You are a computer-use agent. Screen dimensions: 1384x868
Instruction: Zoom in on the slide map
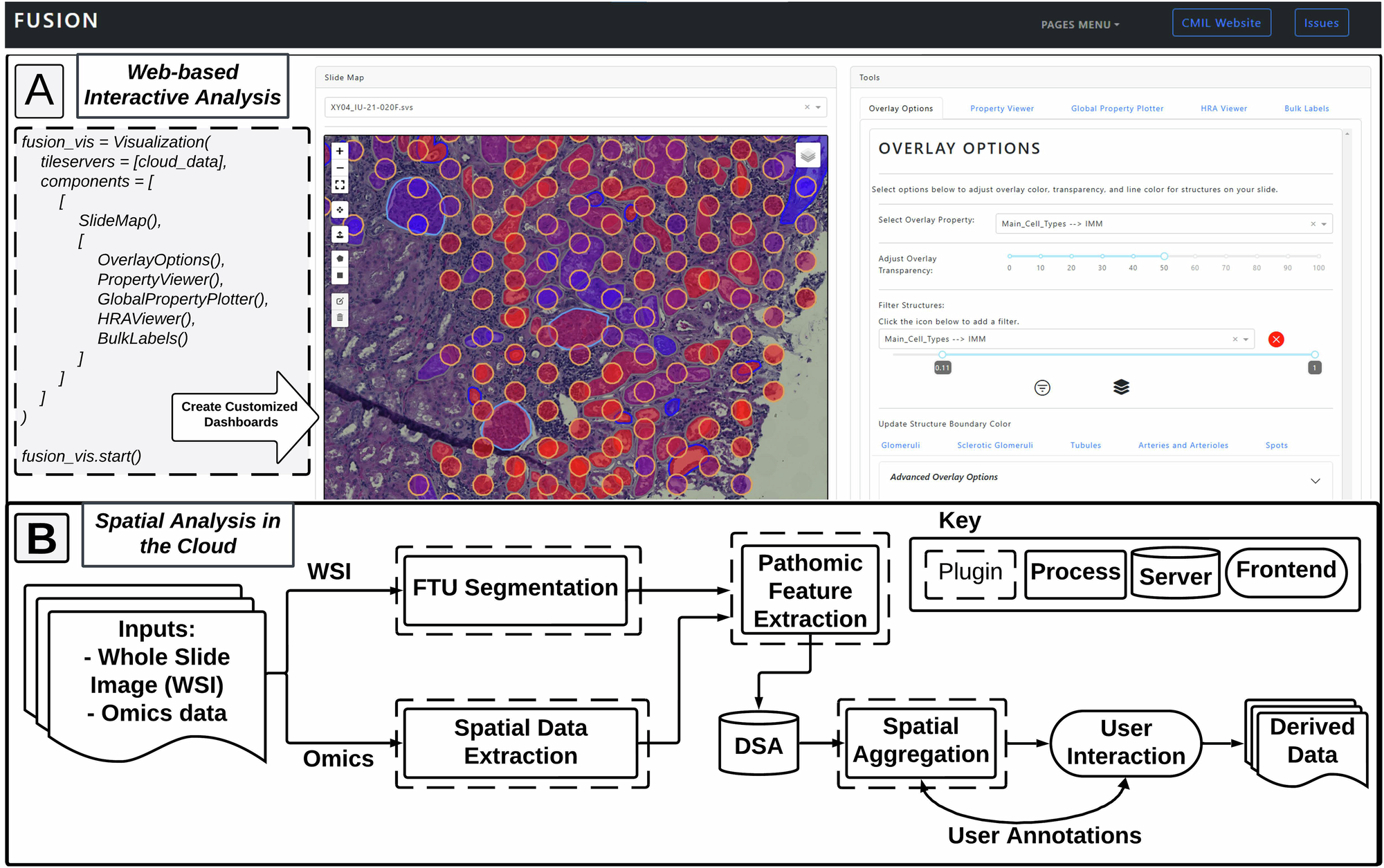click(340, 151)
